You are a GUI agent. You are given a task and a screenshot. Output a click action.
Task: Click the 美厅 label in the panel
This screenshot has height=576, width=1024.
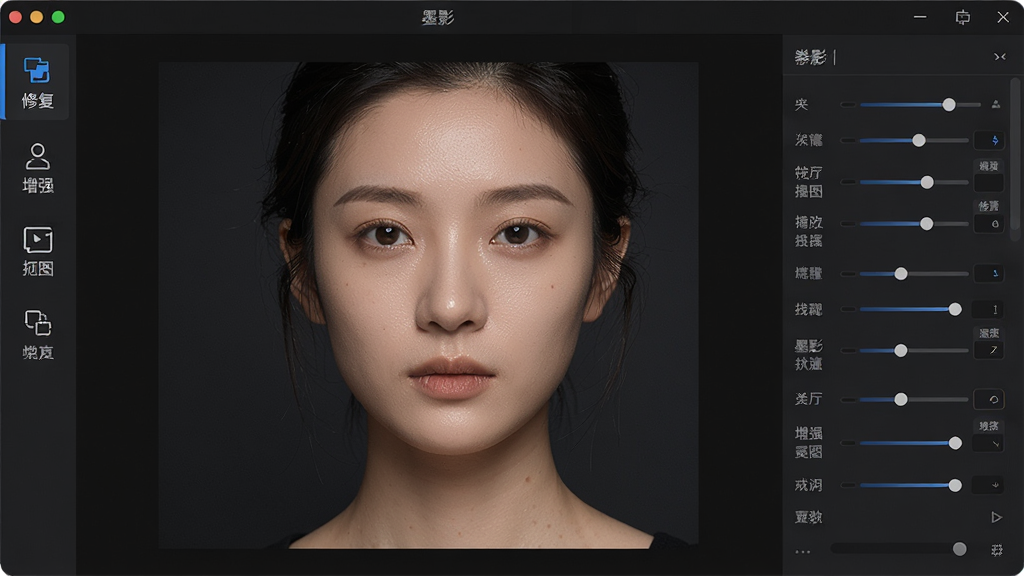(808, 399)
